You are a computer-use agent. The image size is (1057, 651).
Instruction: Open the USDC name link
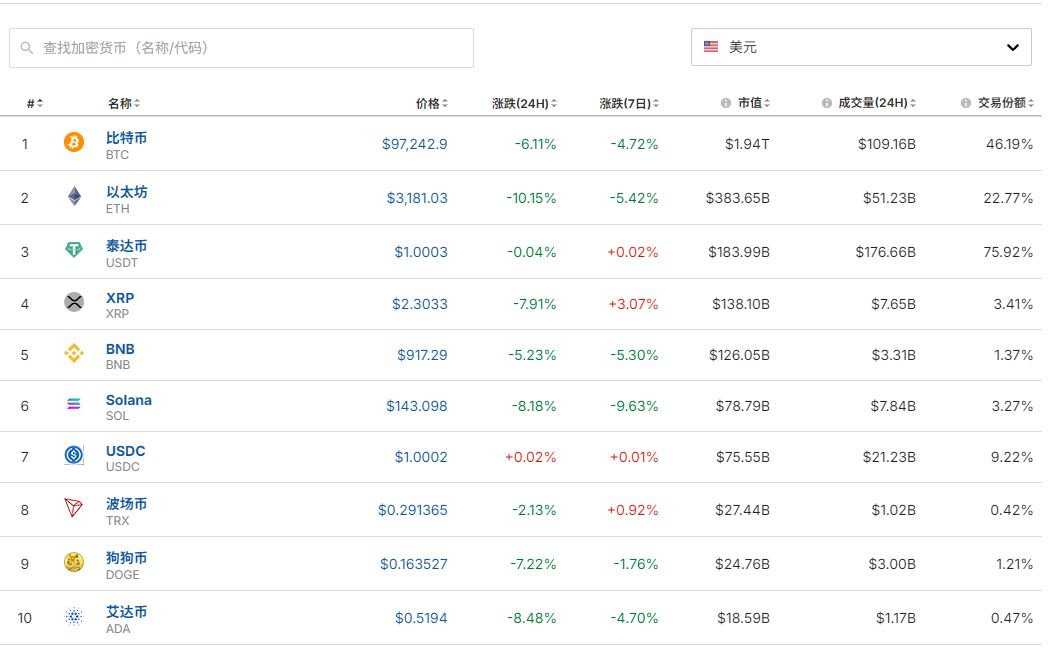click(x=125, y=451)
